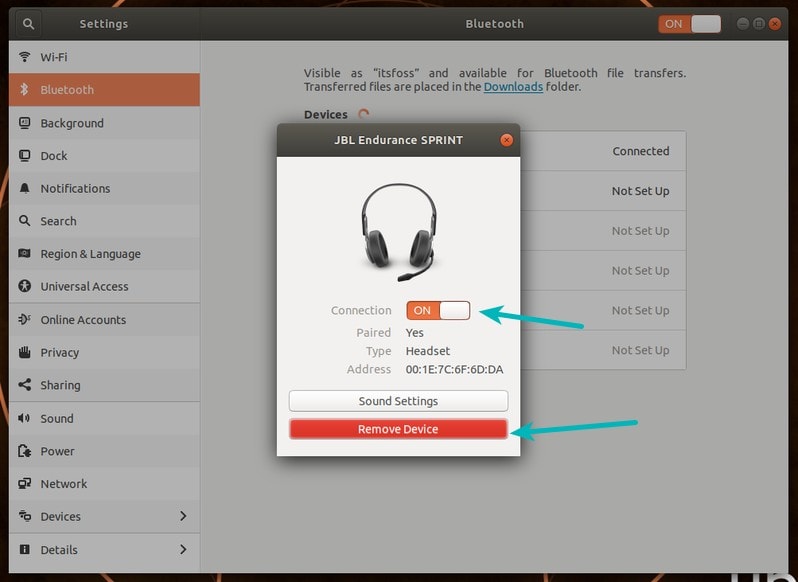Viewport: 798px width, 582px height.
Task: Click the Sound speaker icon
Action: pos(24,418)
